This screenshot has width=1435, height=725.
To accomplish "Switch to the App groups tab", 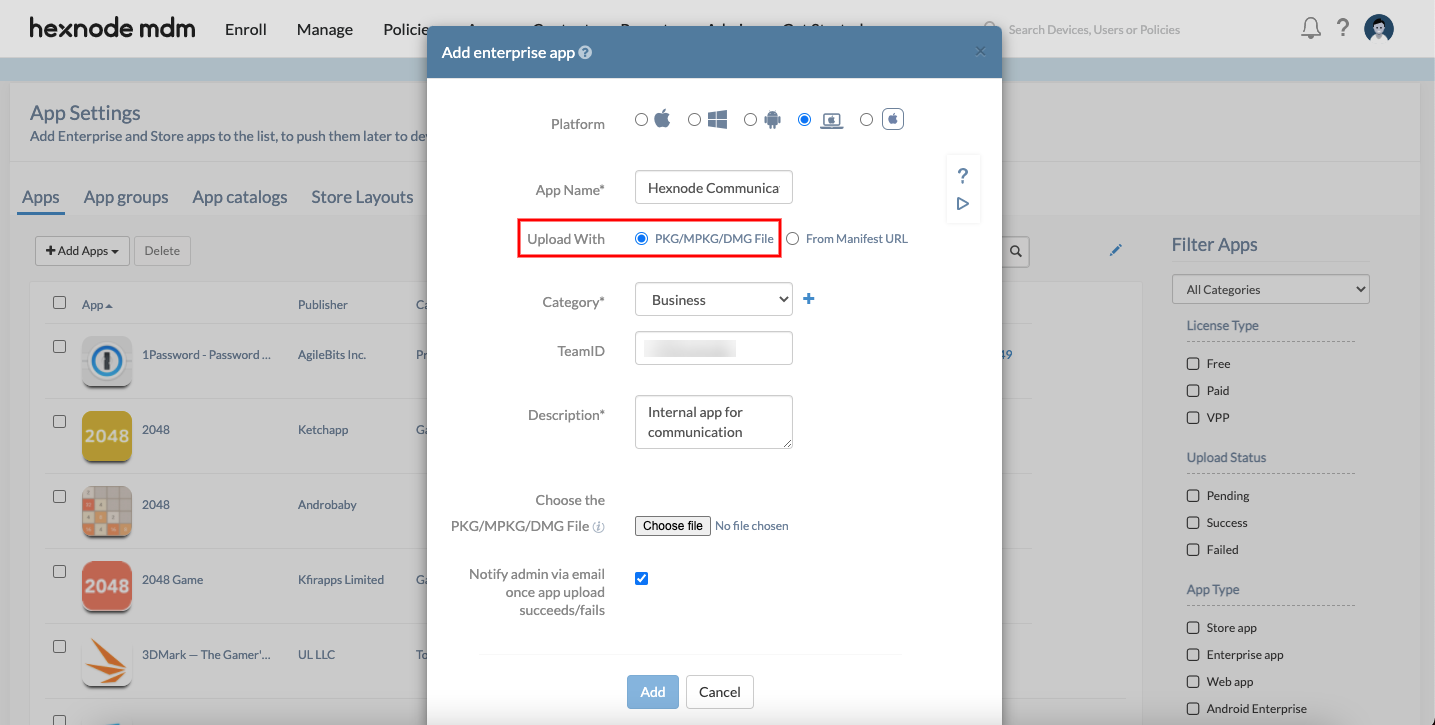I will click(x=126, y=197).
